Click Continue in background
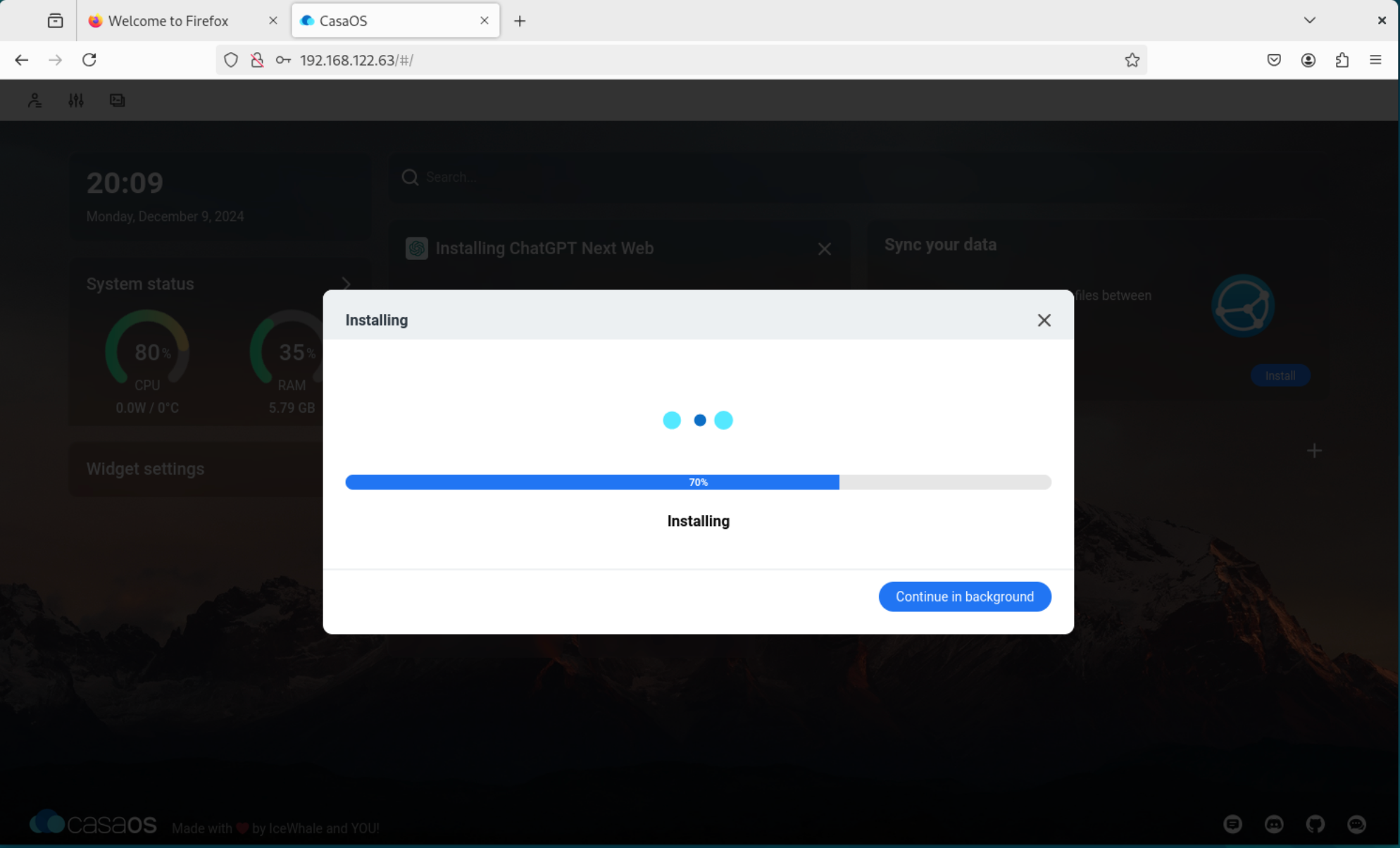Screen dimensions: 1400x848 pyautogui.click(x=964, y=597)
